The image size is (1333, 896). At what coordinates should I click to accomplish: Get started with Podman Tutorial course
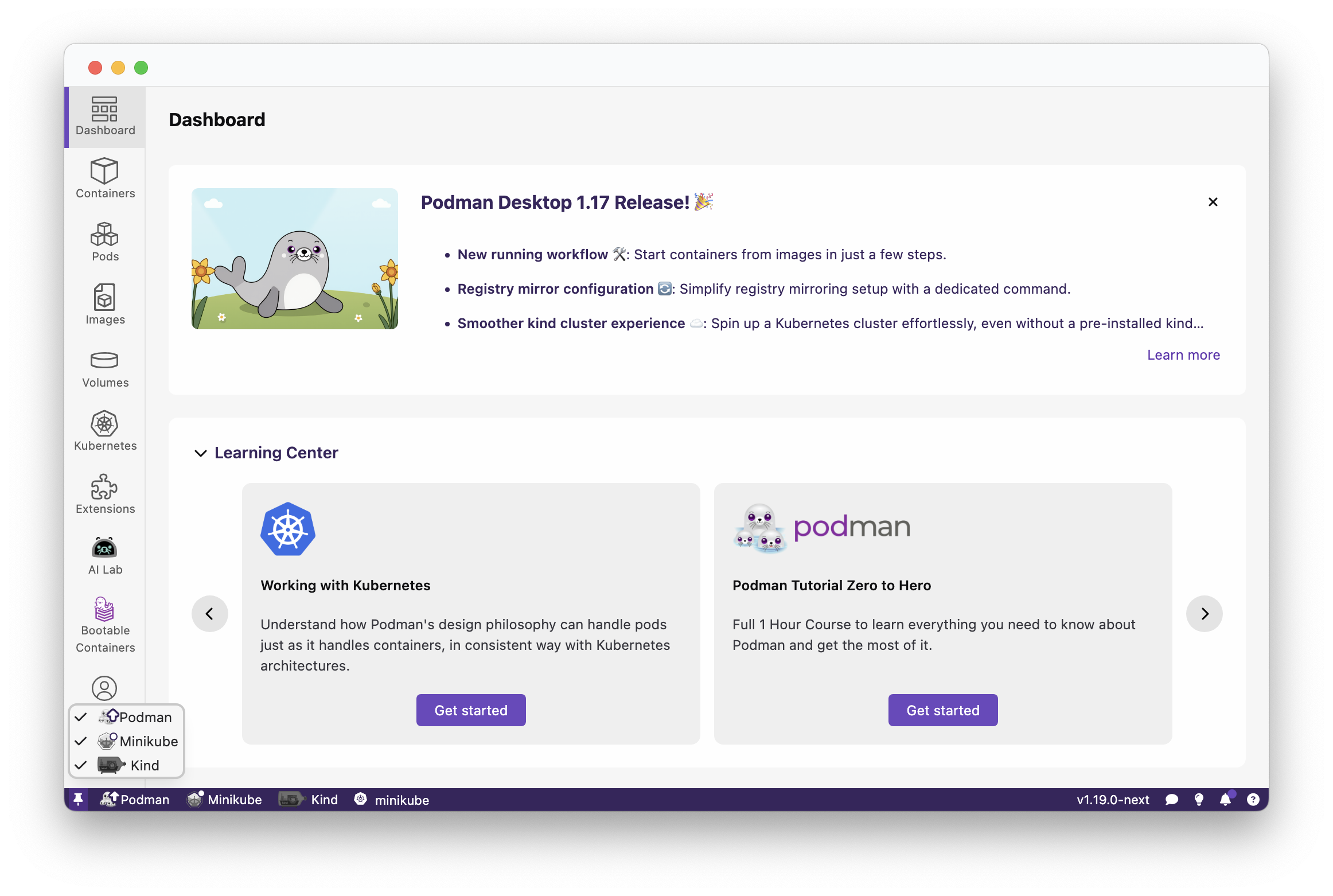(942, 710)
